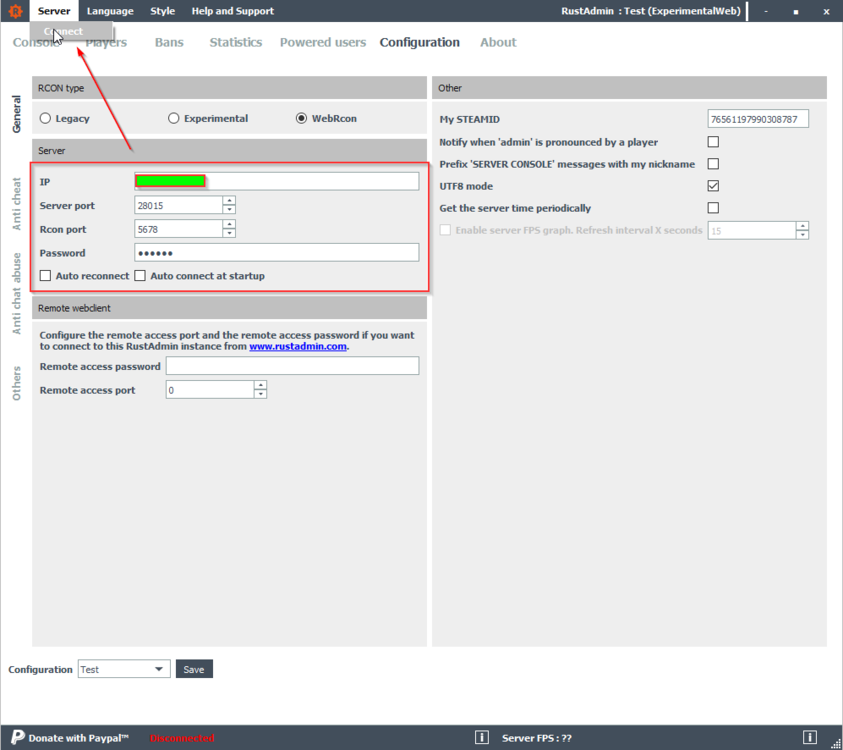Click the Remote access password field
The width and height of the screenshot is (843, 750).
292,367
